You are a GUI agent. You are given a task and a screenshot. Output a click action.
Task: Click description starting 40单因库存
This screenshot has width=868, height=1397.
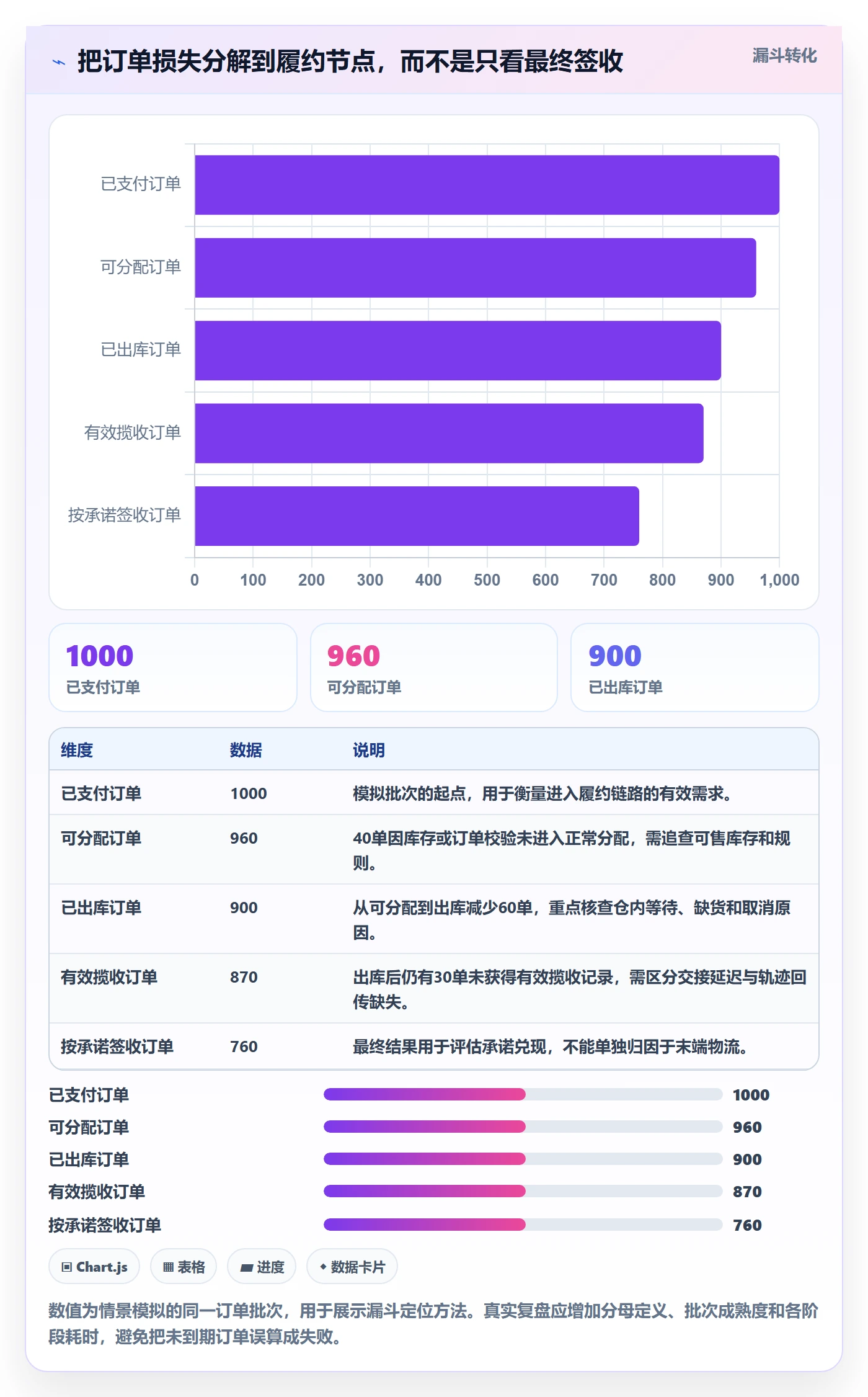572,850
